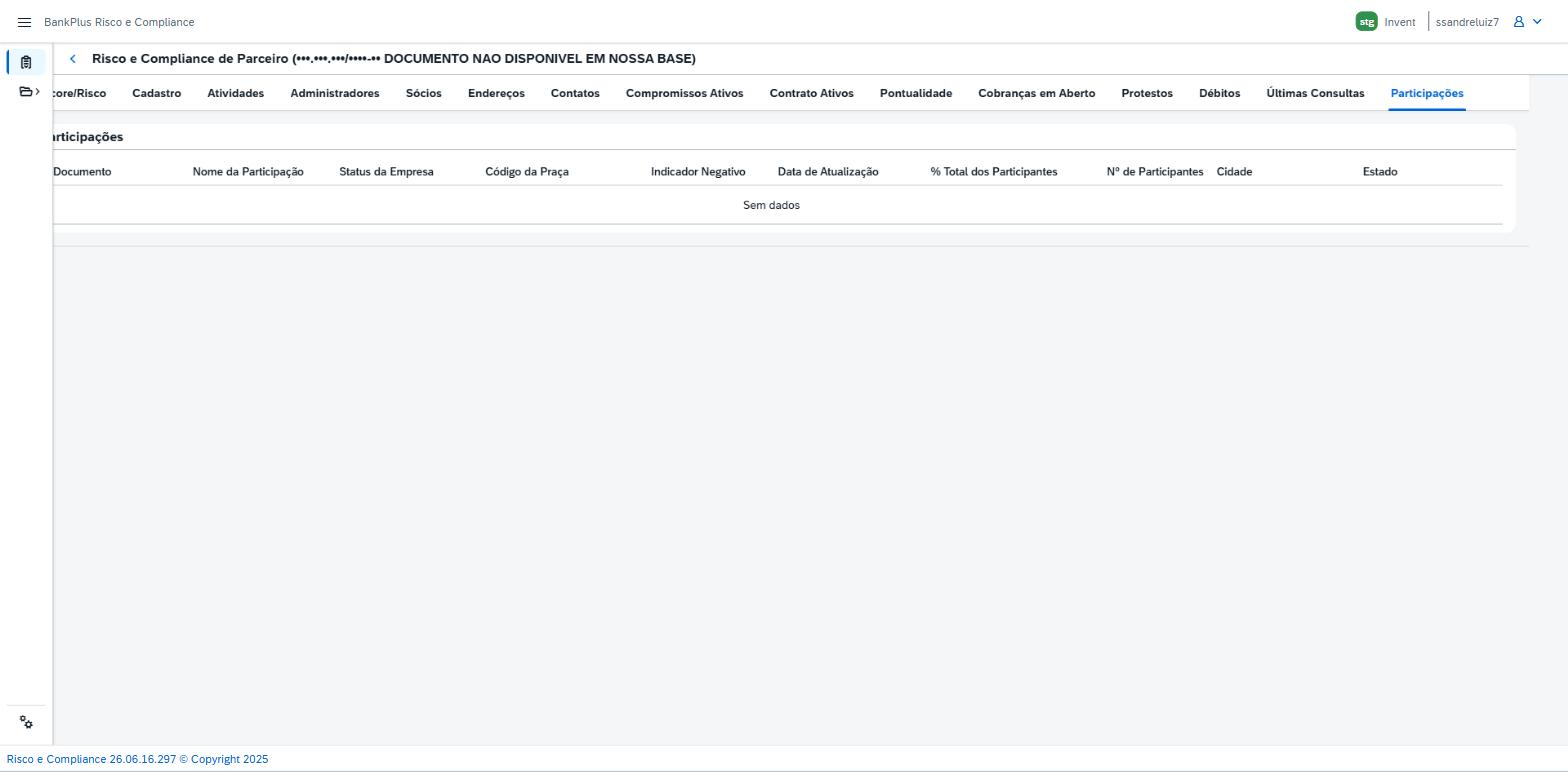Open the hamburger navigation menu

[25, 22]
